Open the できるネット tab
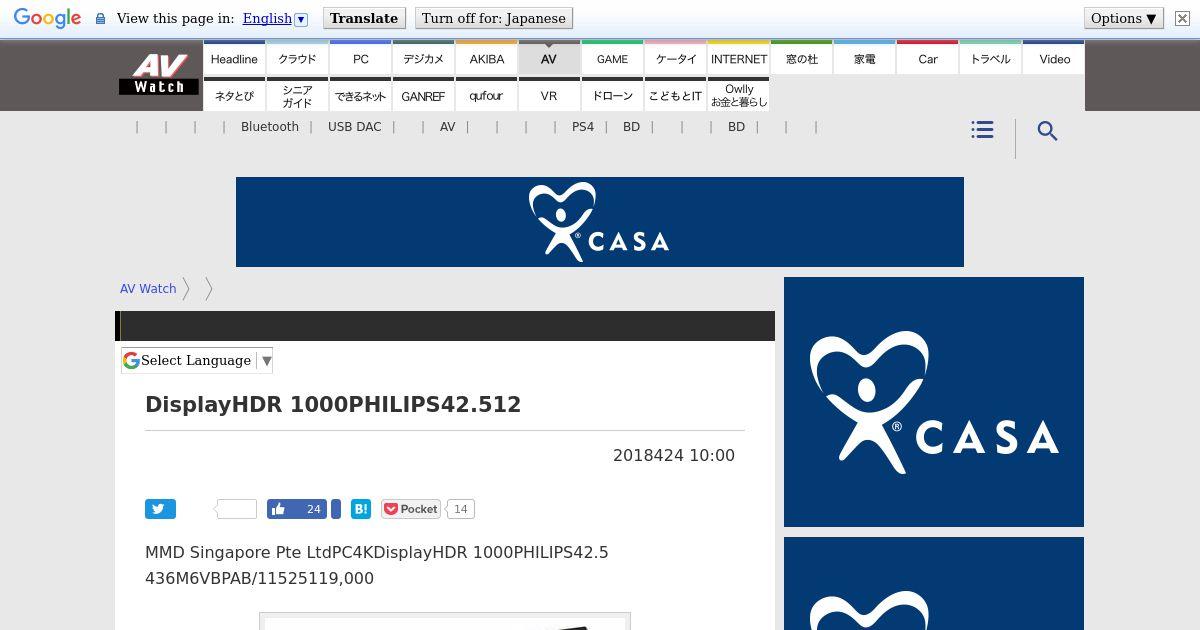The height and width of the screenshot is (630, 1200). pyautogui.click(x=360, y=95)
